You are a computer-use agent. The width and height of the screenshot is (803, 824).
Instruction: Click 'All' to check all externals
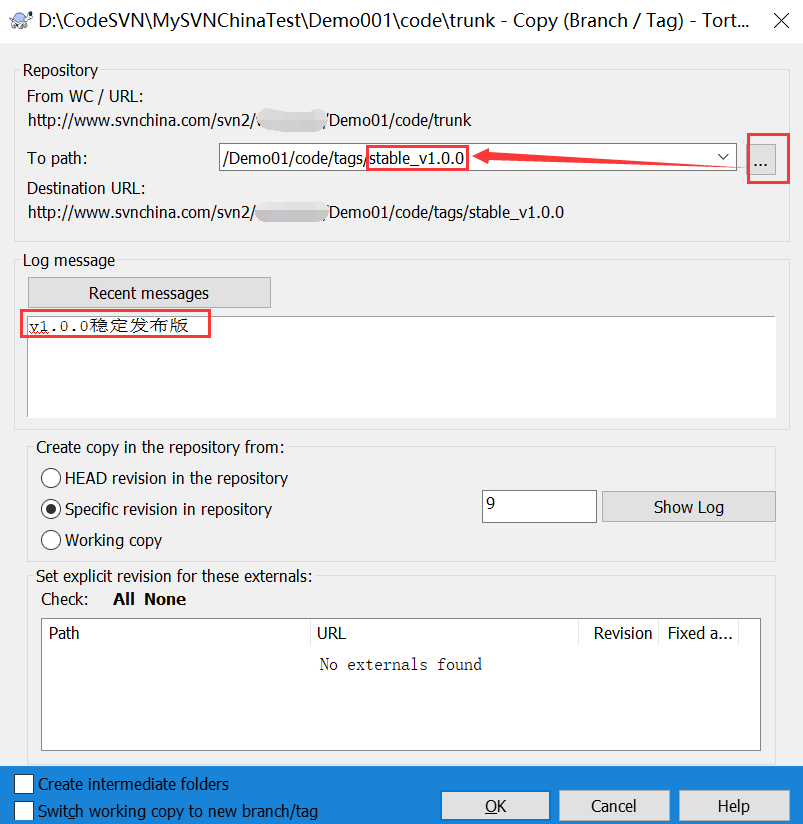[124, 599]
